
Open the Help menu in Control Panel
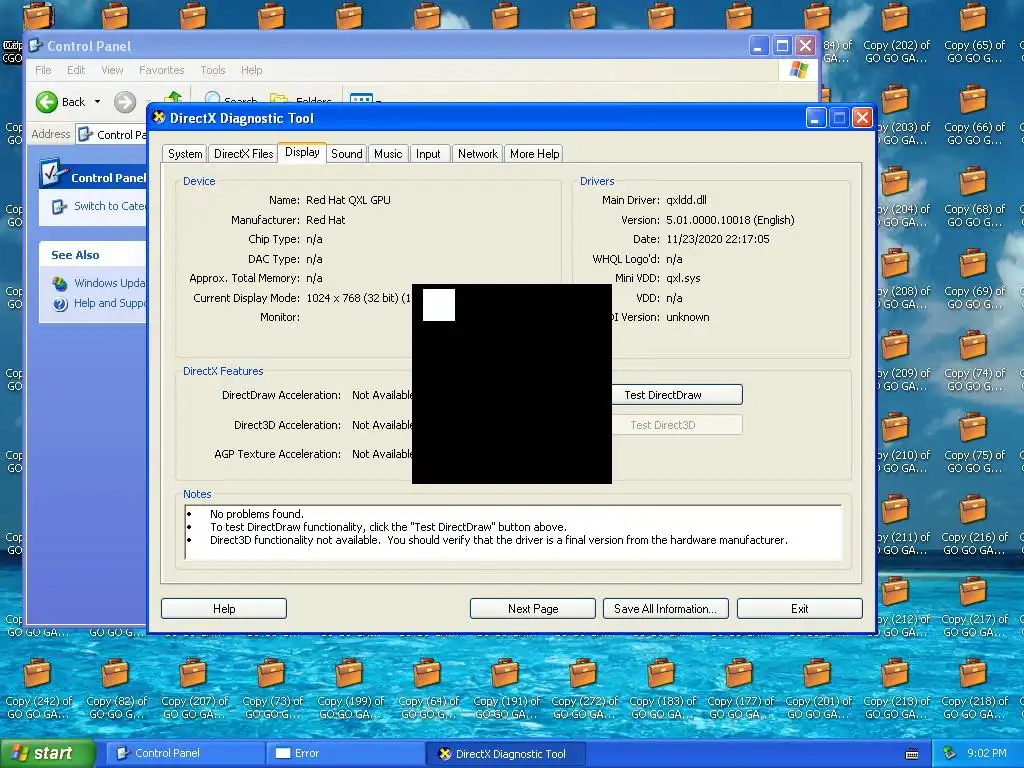[x=251, y=70]
